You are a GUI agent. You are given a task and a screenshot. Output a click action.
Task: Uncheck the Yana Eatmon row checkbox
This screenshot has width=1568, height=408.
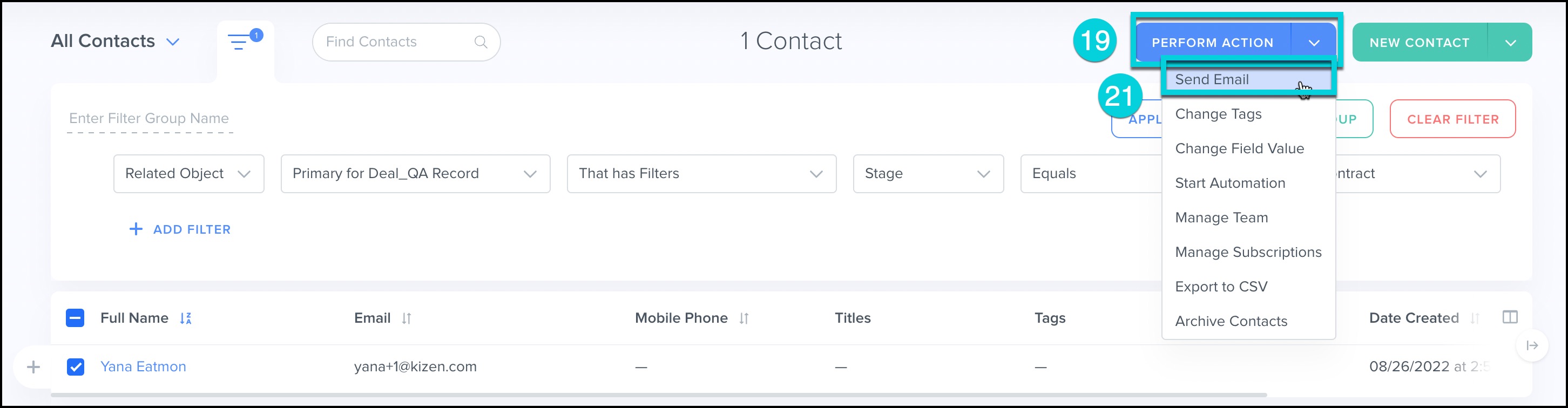click(x=76, y=366)
